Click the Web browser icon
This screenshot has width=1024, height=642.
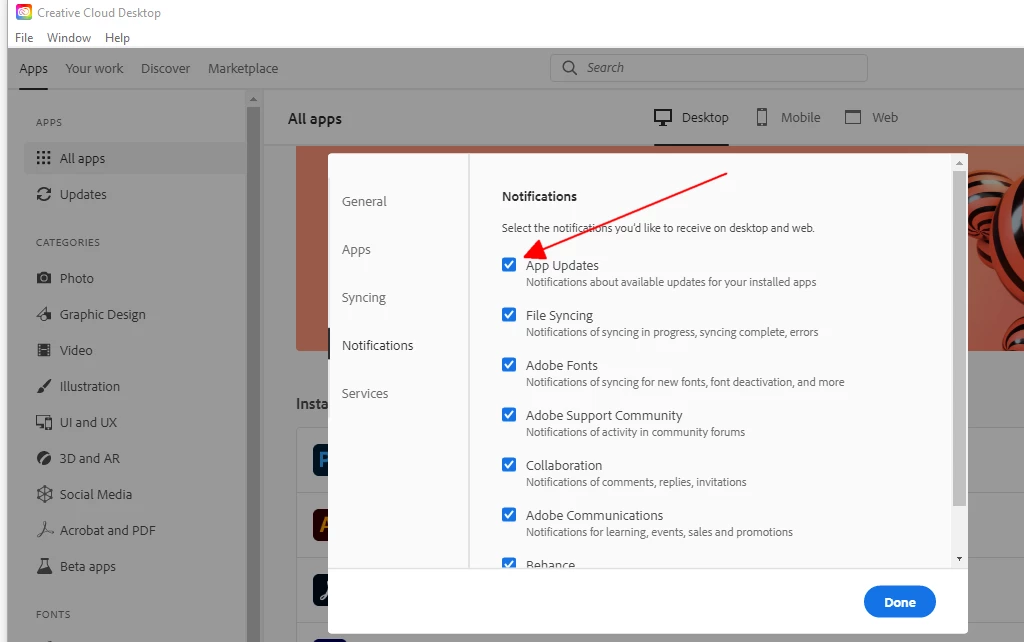point(853,118)
